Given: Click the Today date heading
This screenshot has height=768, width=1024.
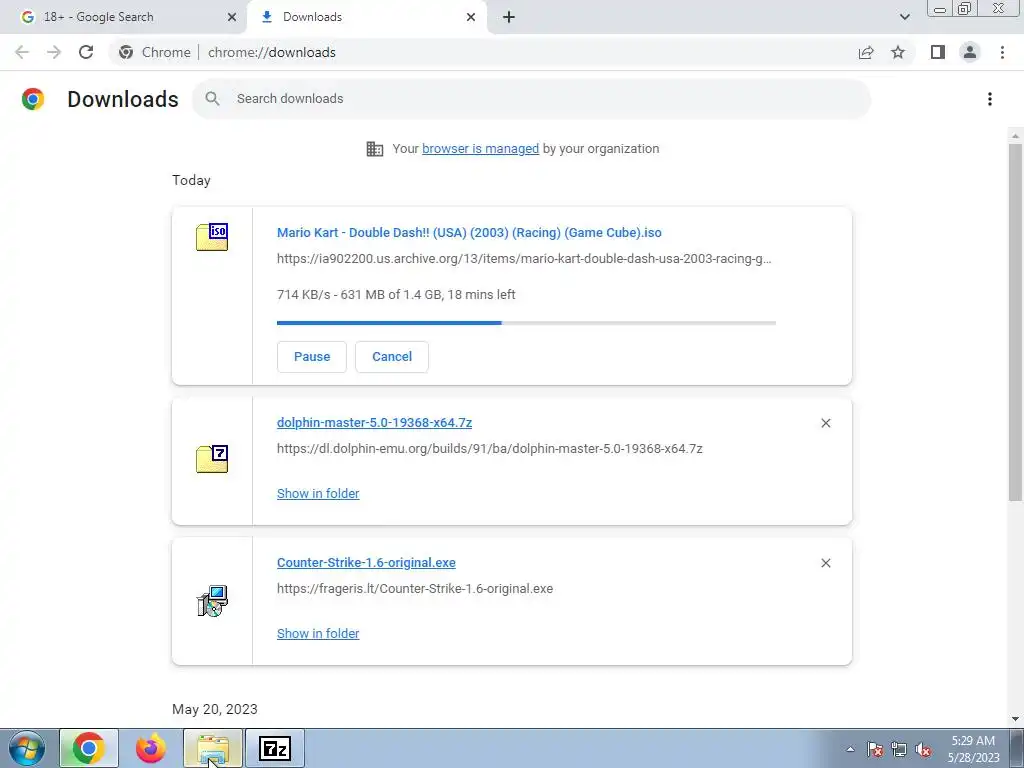Looking at the screenshot, I should point(191,180).
